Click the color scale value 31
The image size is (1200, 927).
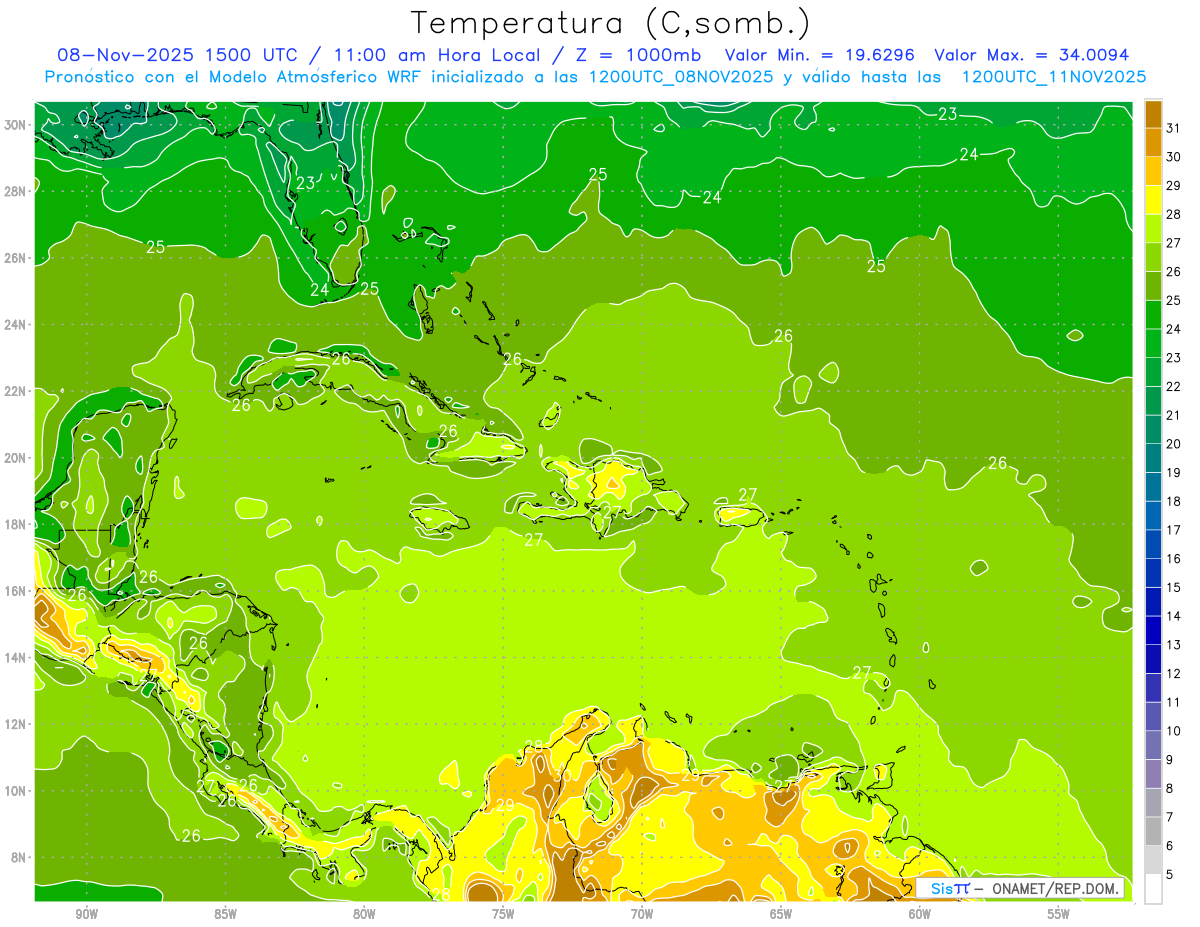(x=1173, y=127)
